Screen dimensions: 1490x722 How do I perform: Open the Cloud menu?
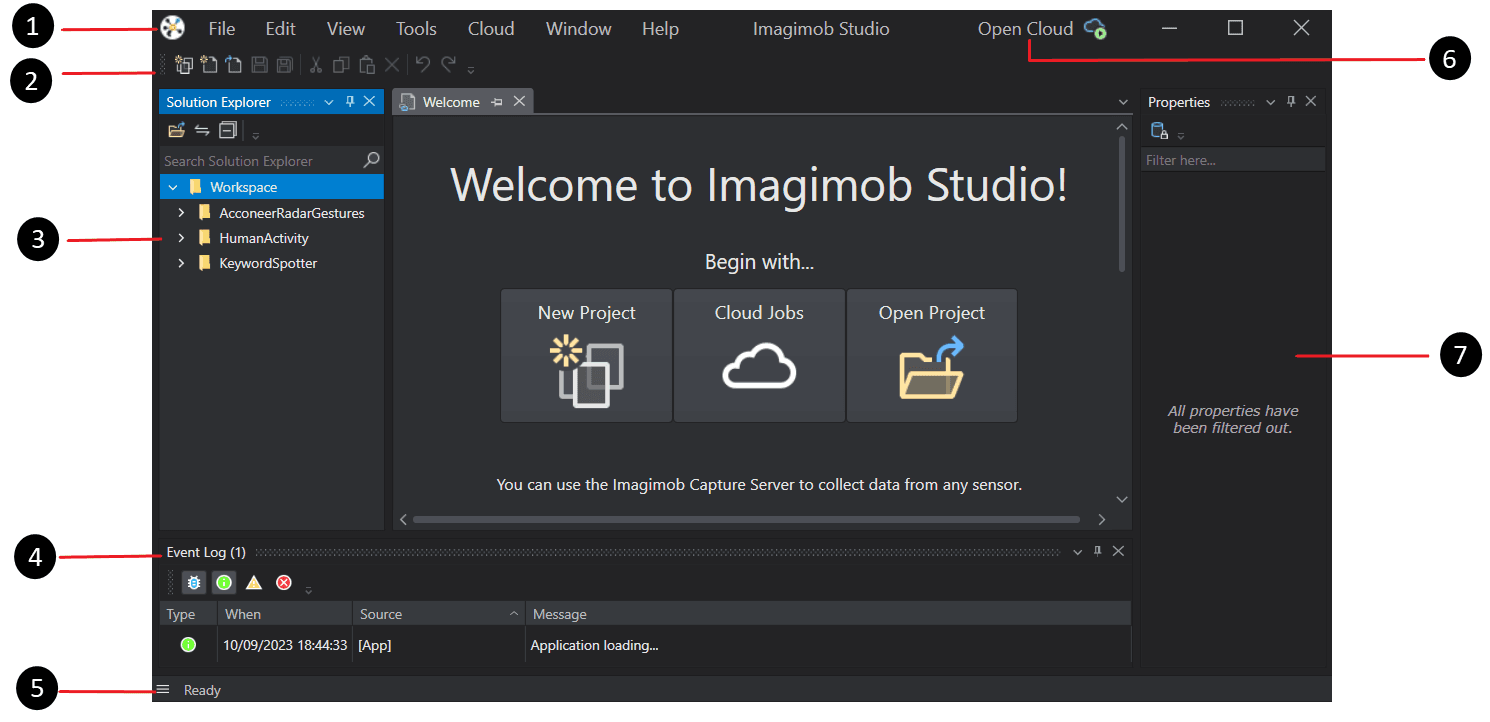(x=491, y=29)
